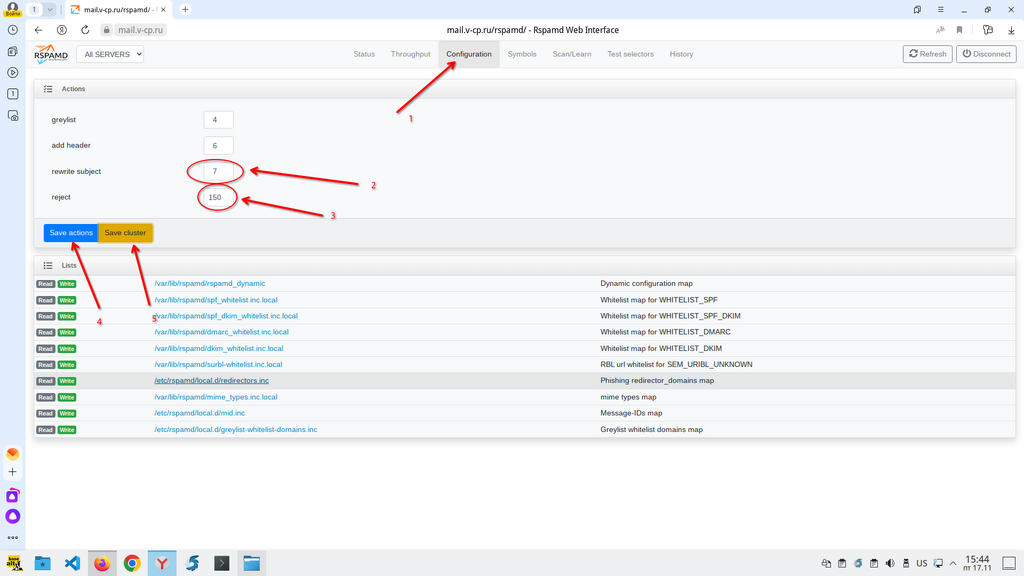1024x576 pixels.
Task: Open the downloads icon in browser toolbar
Action: 1012,30
